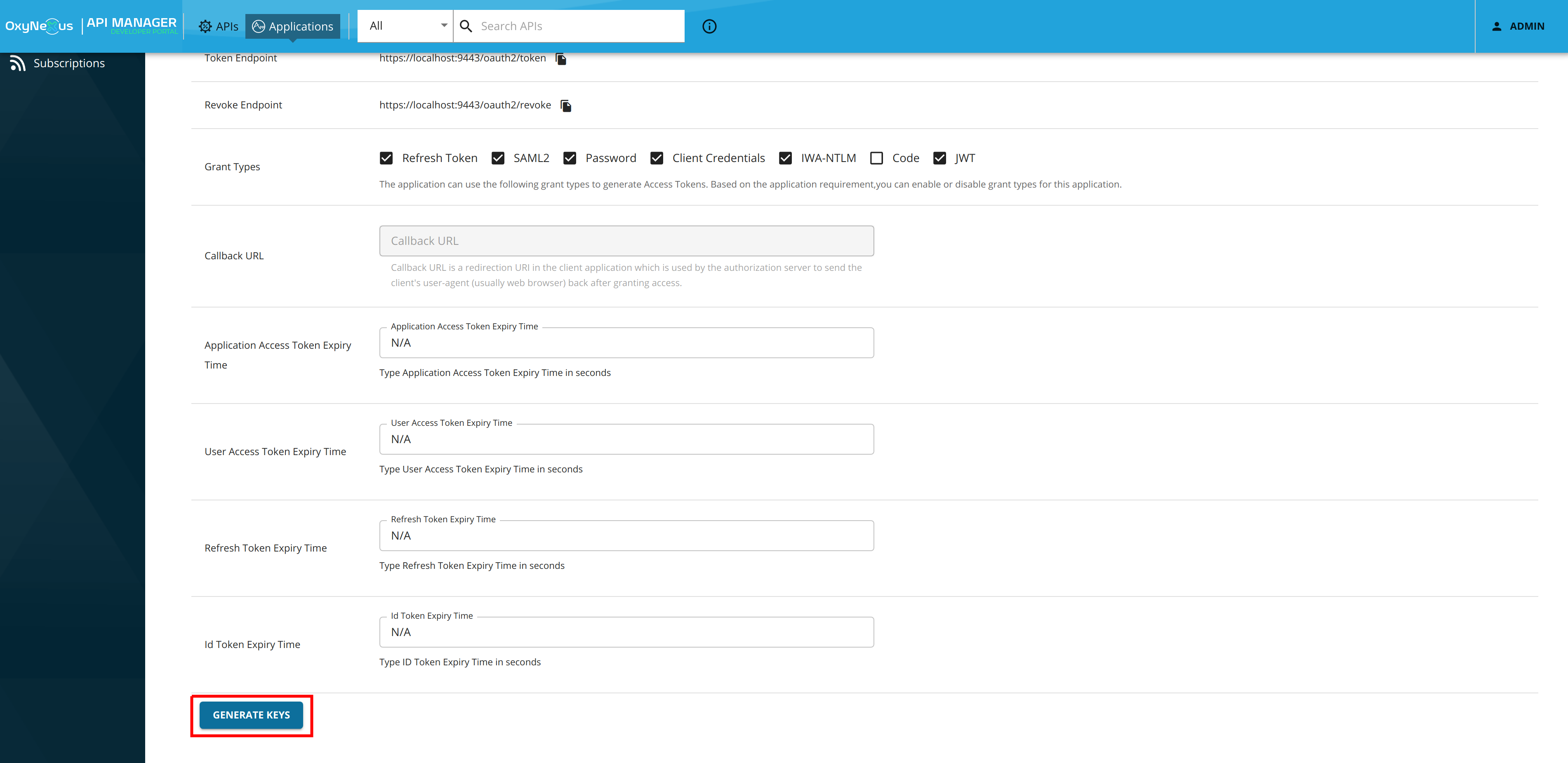Click the search magnifier icon

(466, 26)
